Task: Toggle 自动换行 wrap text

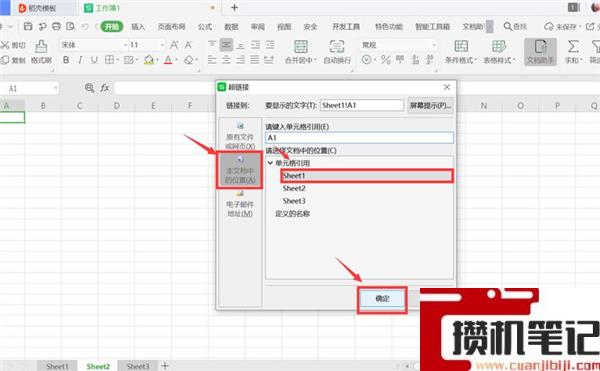Action: point(337,52)
